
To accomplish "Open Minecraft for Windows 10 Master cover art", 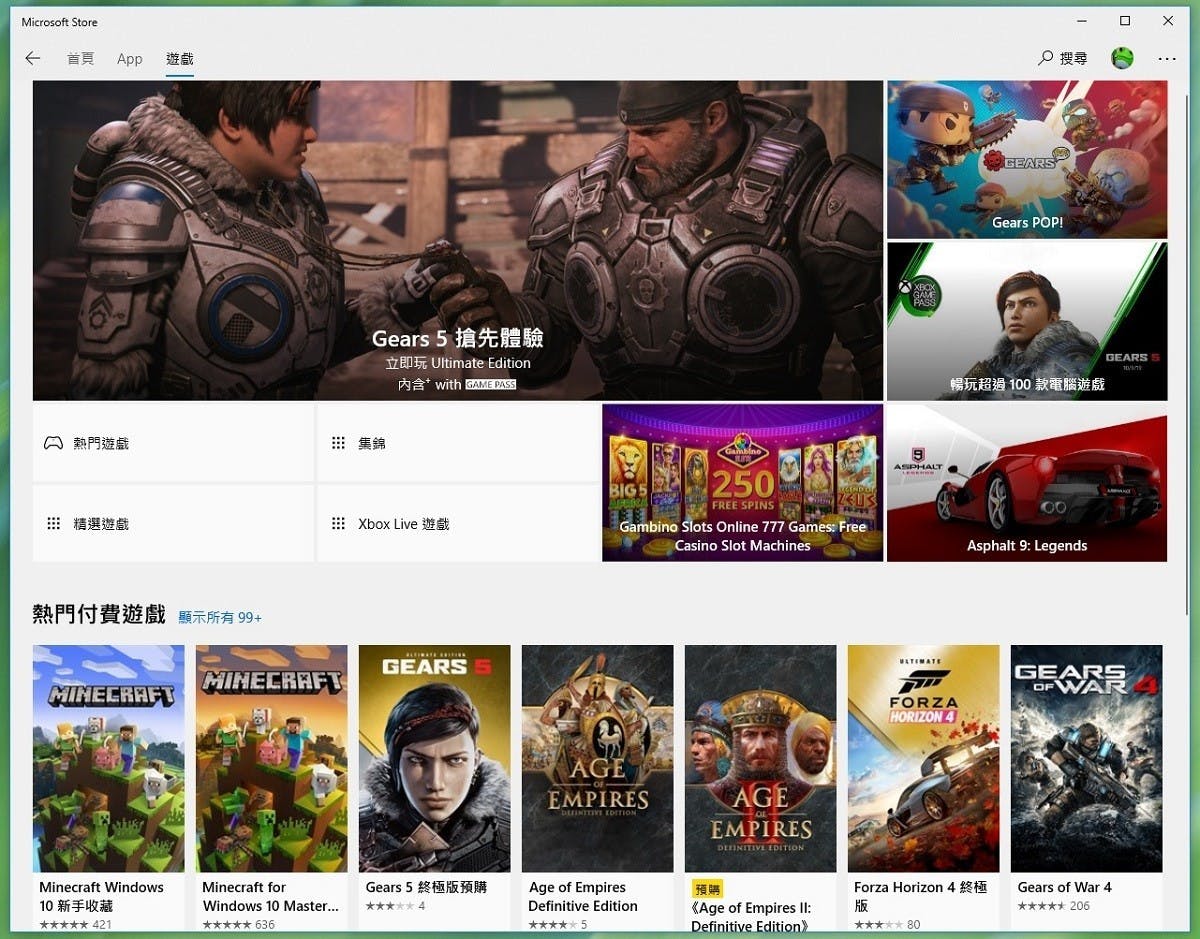I will [272, 758].
